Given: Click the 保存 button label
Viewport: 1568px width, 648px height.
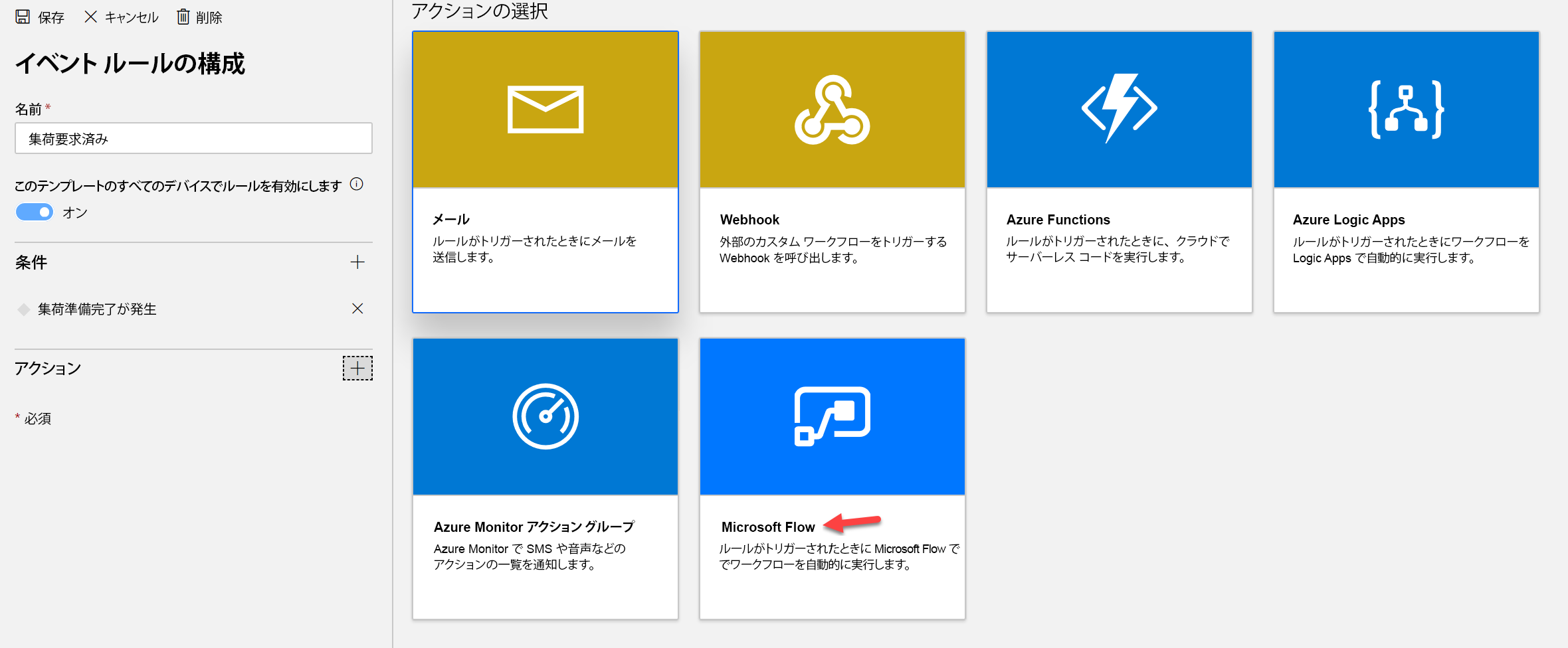Looking at the screenshot, I should click(50, 17).
